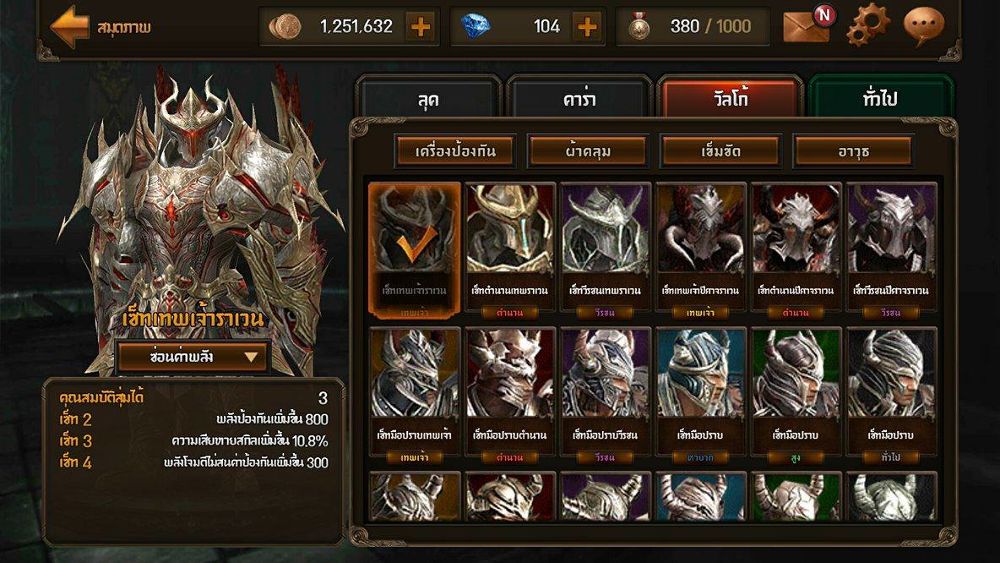The width and height of the screenshot is (1000, 563).
Task: Select the green เซ็ทมือปราบ สูง thumbnail
Action: (x=796, y=395)
